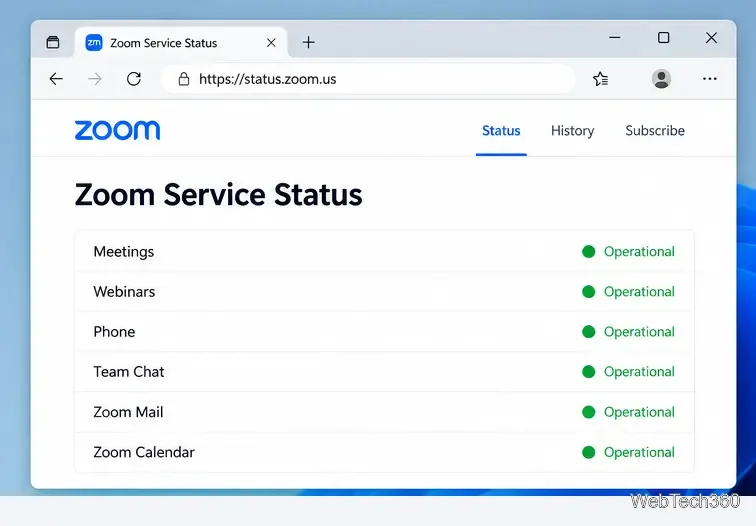756x526 pixels.
Task: Click the green status dot for Meetings
Action: pyautogui.click(x=588, y=252)
